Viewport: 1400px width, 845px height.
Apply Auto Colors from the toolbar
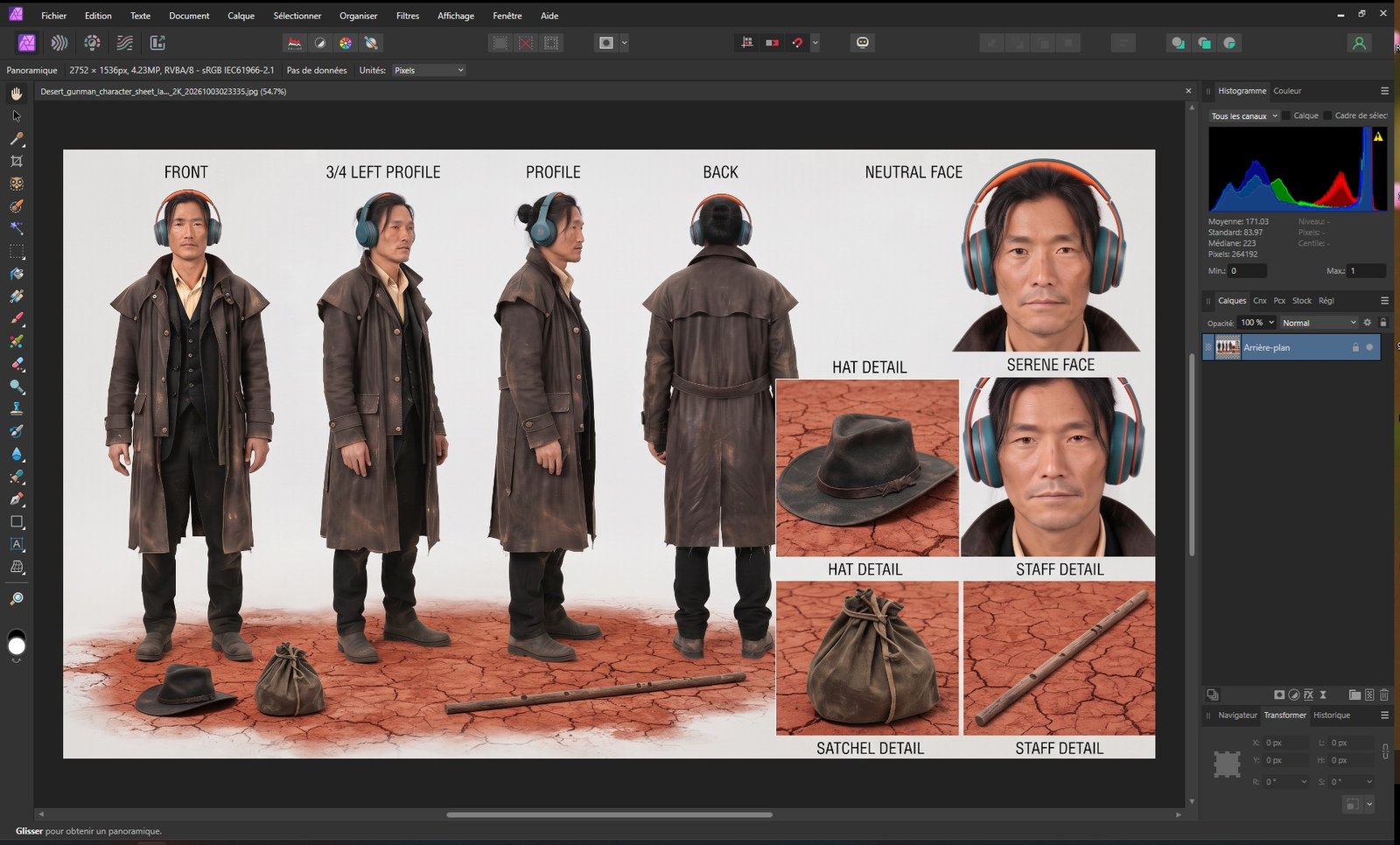pyautogui.click(x=346, y=43)
